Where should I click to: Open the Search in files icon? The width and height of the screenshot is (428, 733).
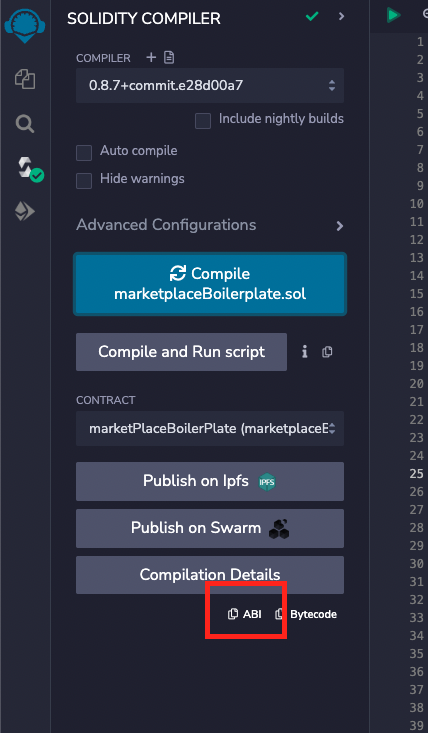[24, 124]
